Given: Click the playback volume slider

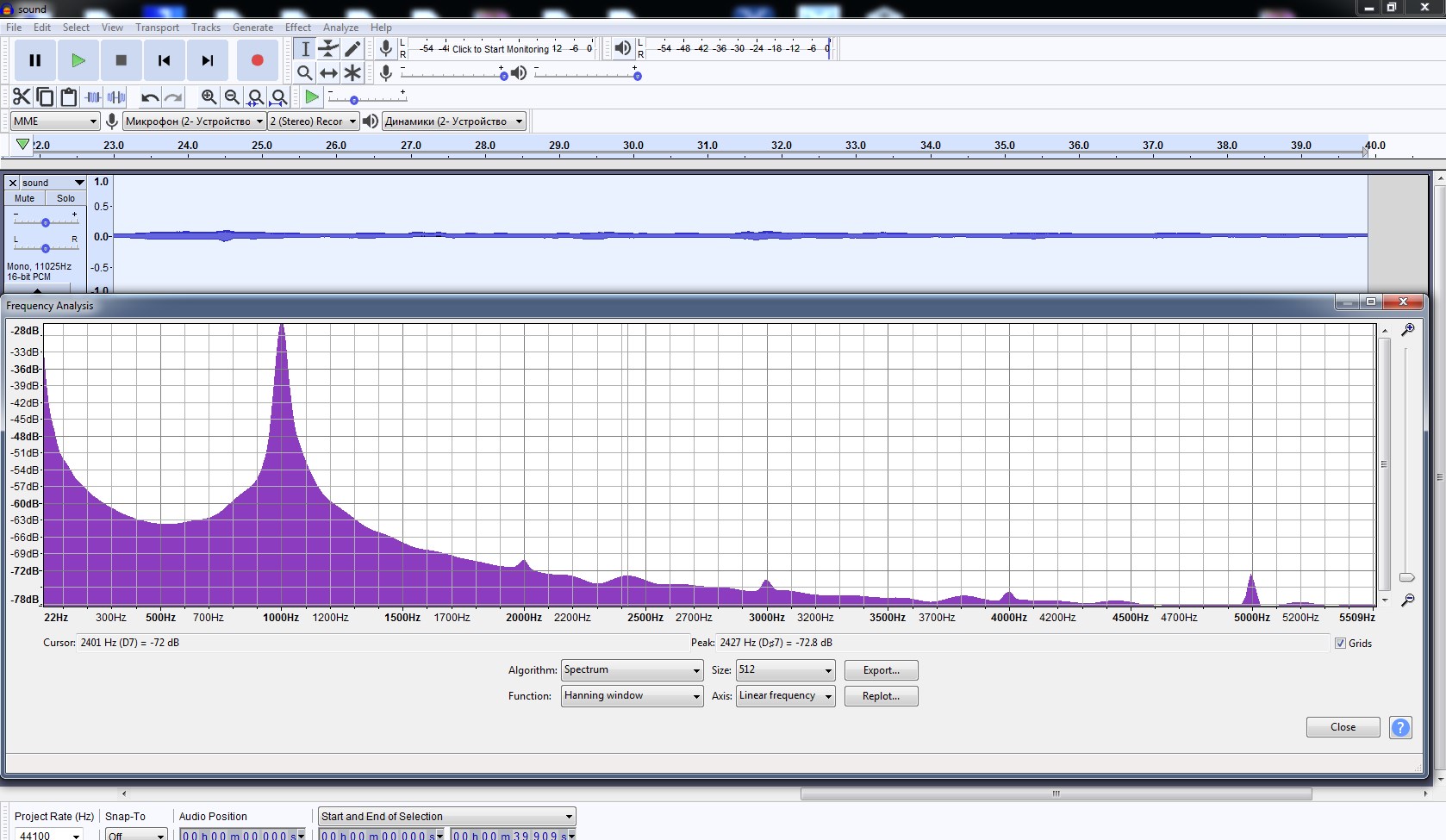Looking at the screenshot, I should [586, 75].
